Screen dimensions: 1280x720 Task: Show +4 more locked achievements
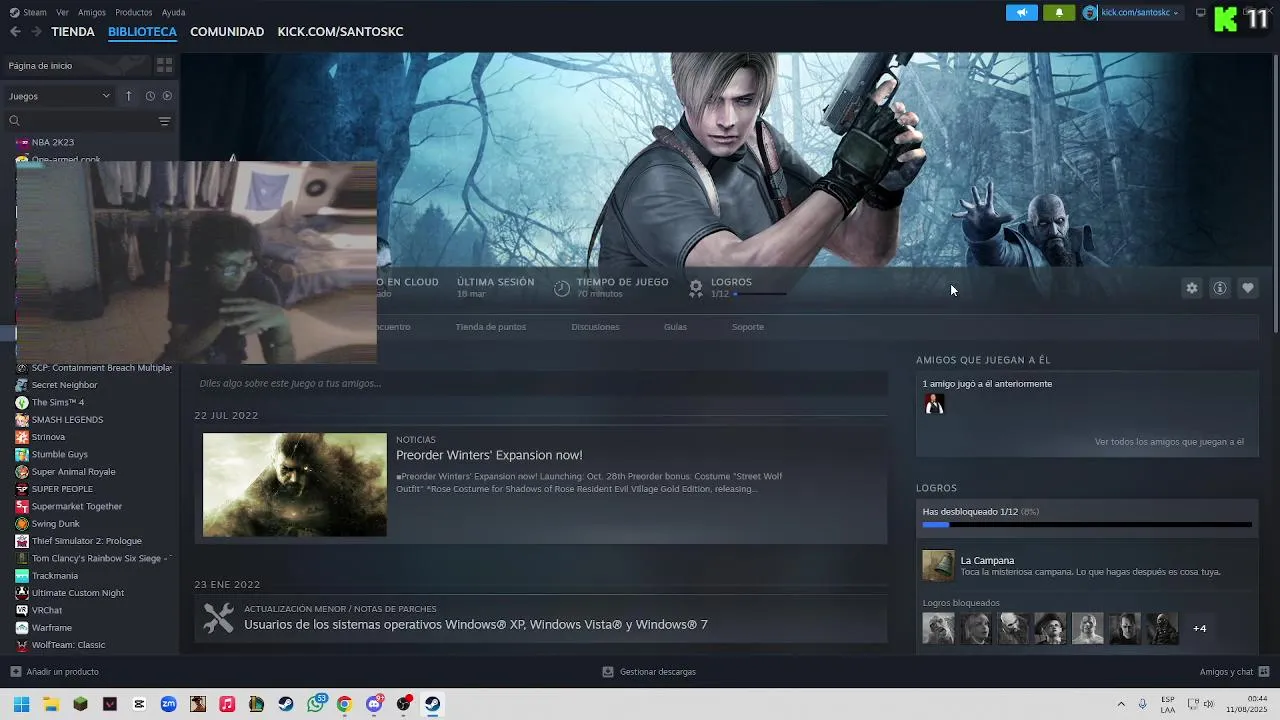click(1200, 629)
